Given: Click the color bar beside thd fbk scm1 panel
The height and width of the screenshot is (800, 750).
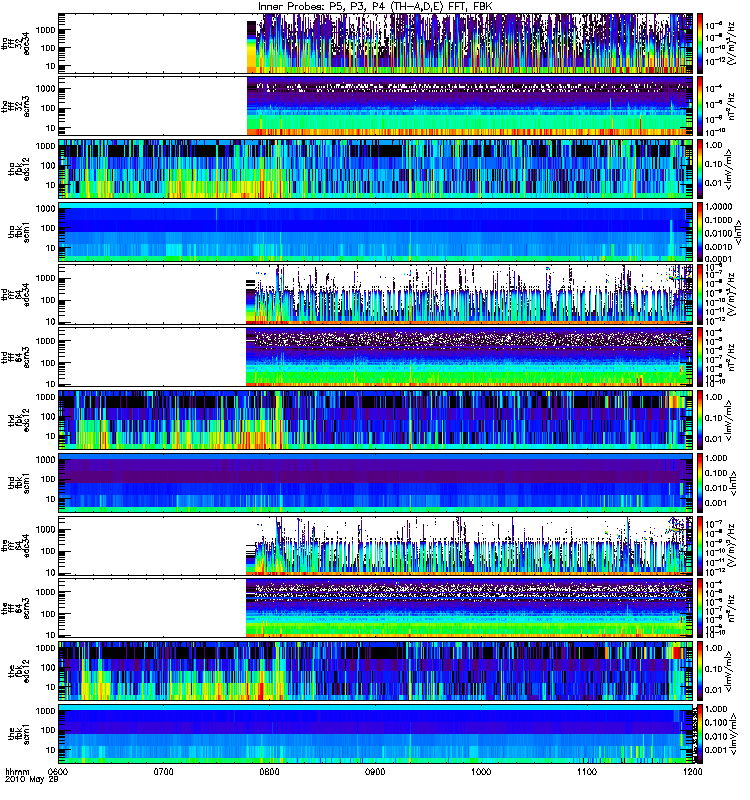Looking at the screenshot, I should click(700, 483).
